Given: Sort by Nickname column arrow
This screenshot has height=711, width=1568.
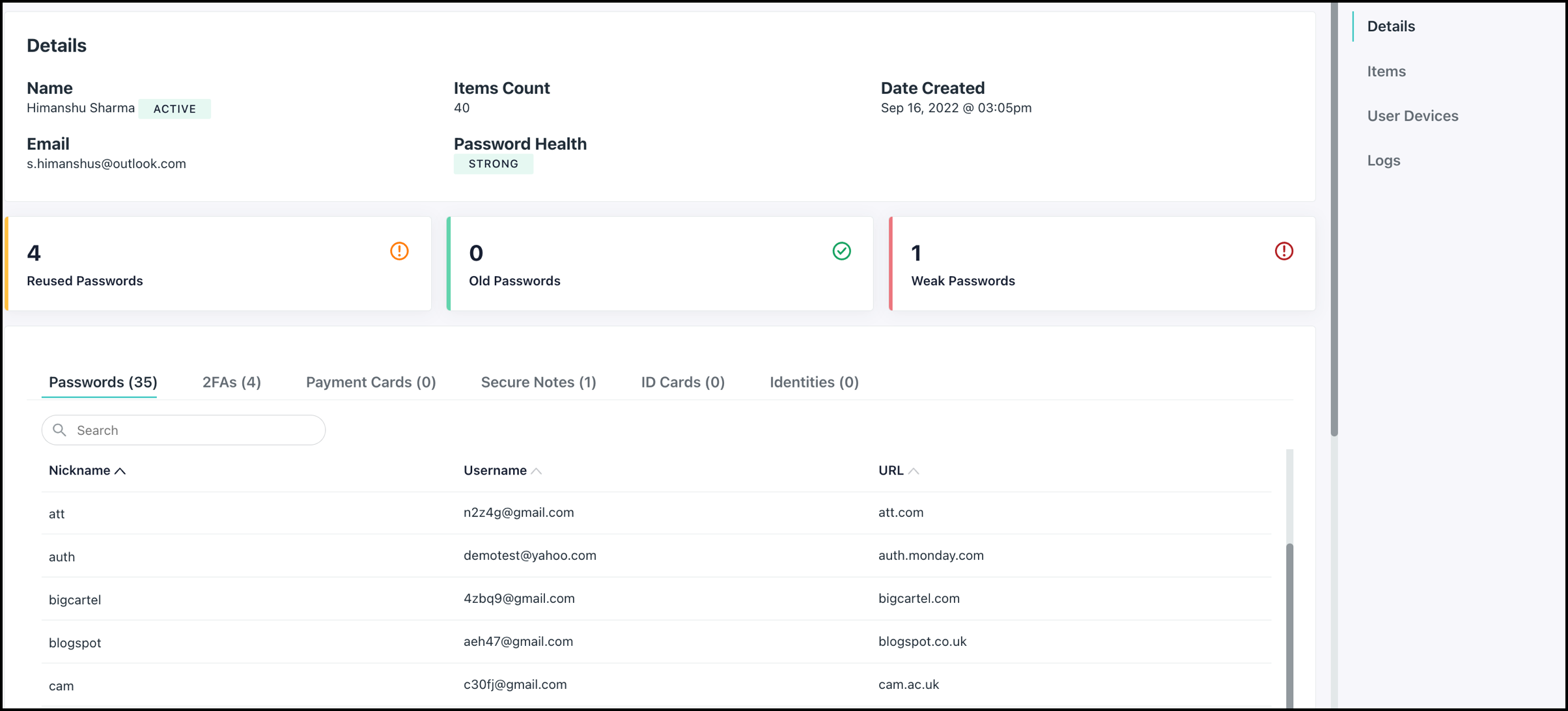Looking at the screenshot, I should click(x=120, y=471).
